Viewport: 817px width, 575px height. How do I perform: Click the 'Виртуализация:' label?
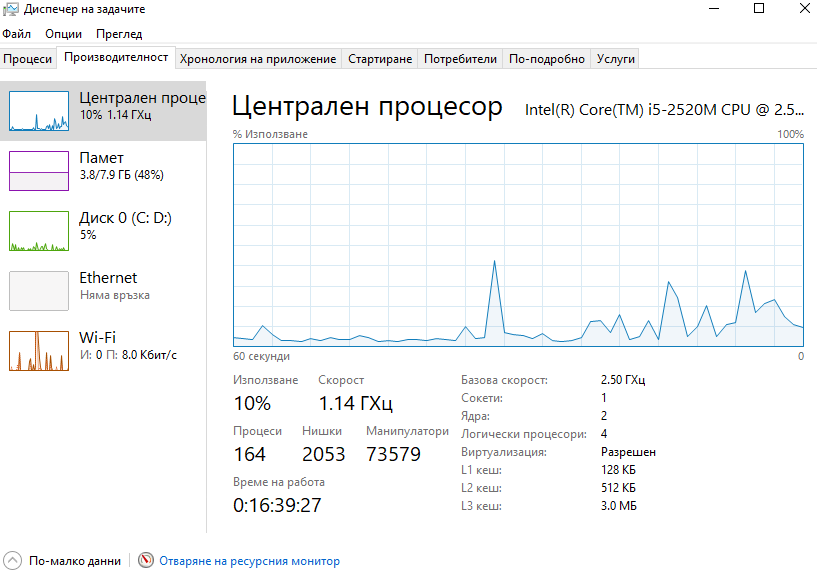tap(504, 452)
